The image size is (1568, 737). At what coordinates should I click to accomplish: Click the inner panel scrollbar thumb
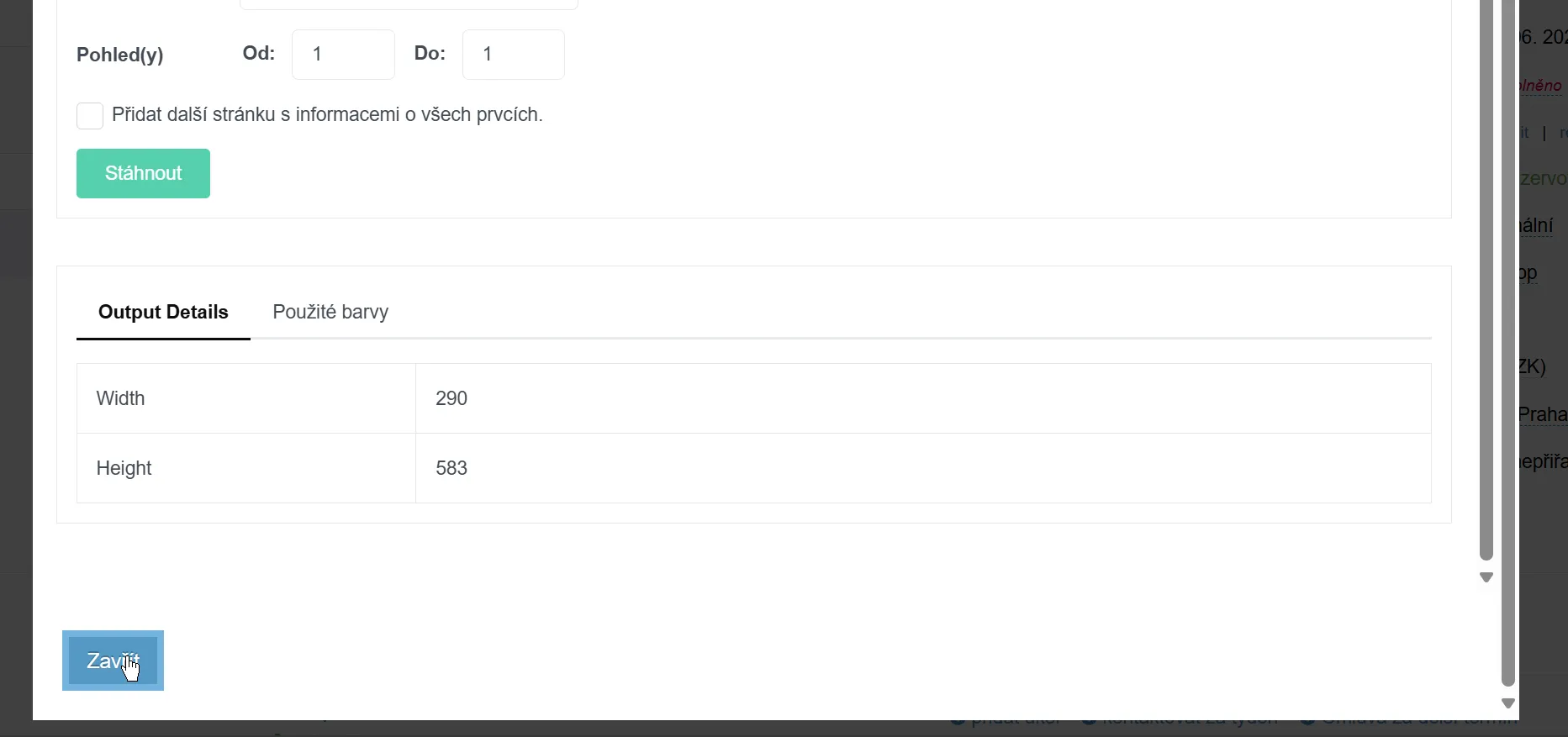tap(1486, 277)
